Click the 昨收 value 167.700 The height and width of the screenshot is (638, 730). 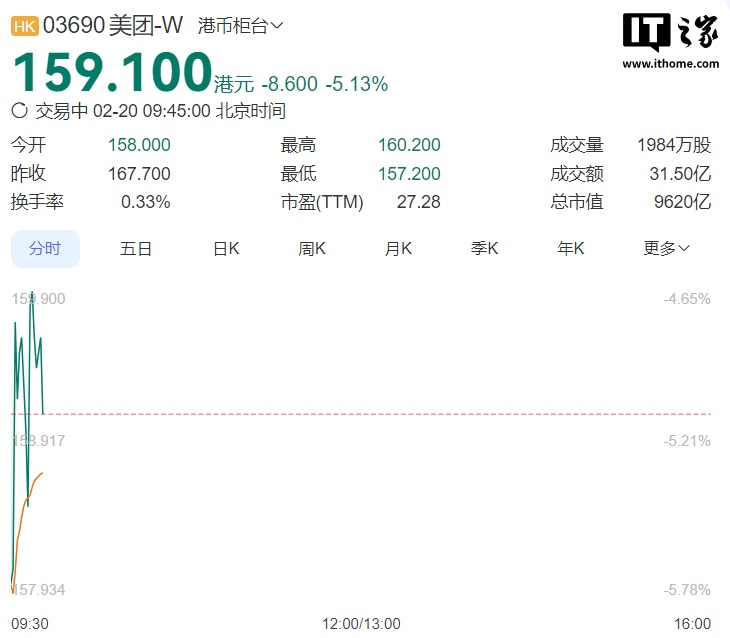click(139, 174)
